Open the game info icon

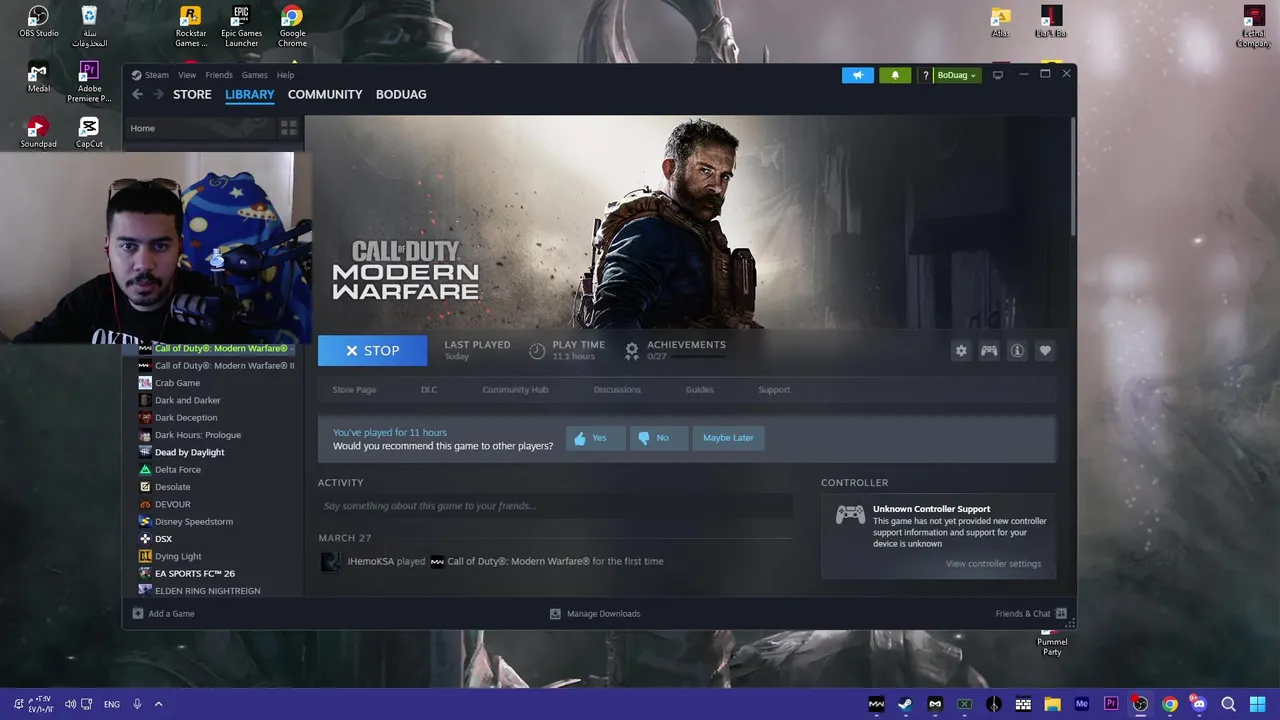(x=1017, y=351)
